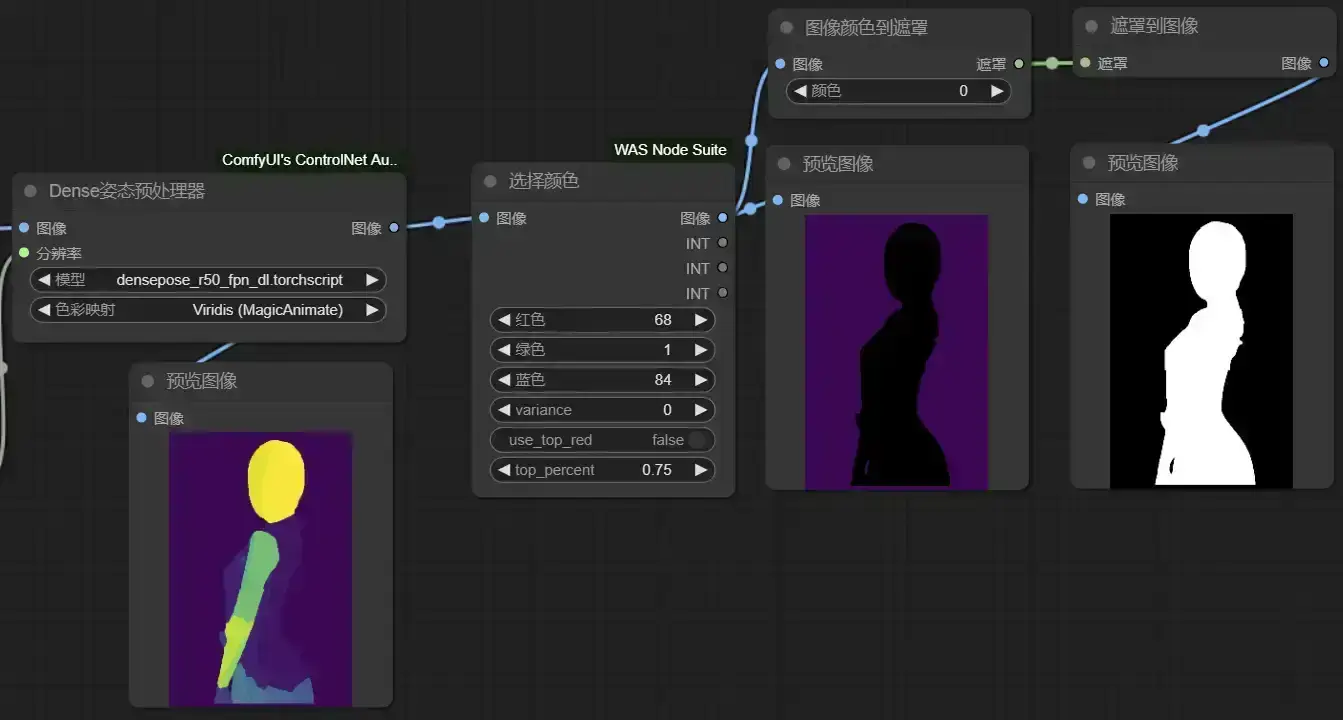Click the 图像 input port of the Dense preview node
This screenshot has height=720, width=1343.
(x=141, y=418)
